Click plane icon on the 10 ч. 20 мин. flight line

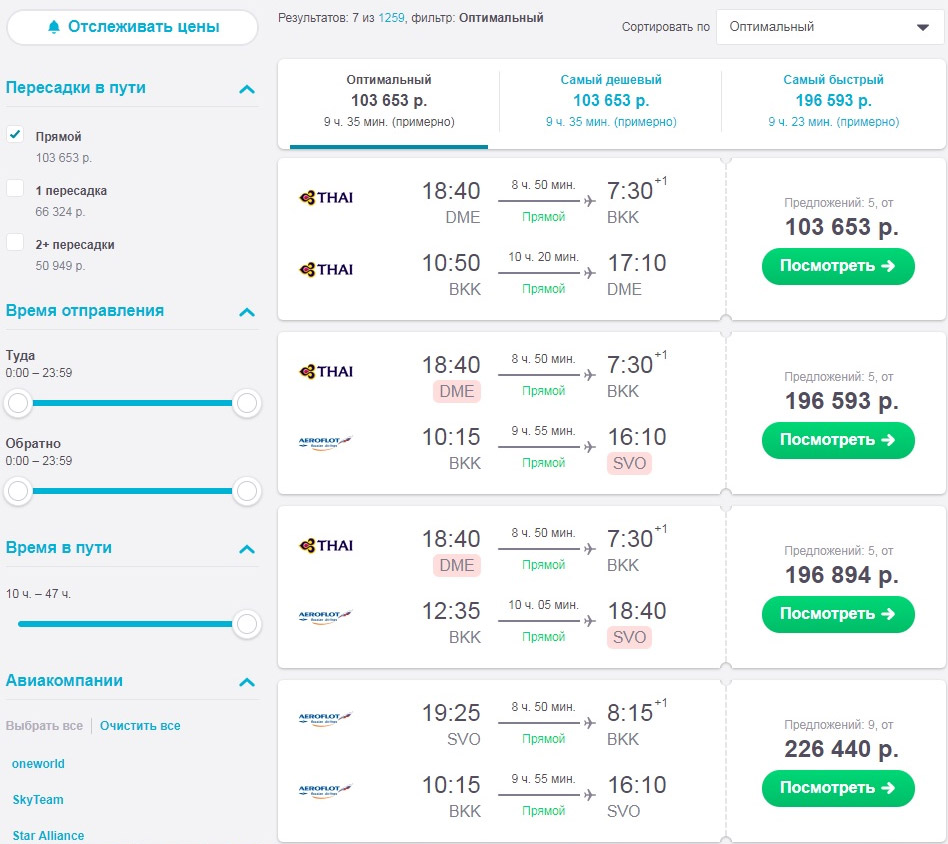tap(589, 273)
